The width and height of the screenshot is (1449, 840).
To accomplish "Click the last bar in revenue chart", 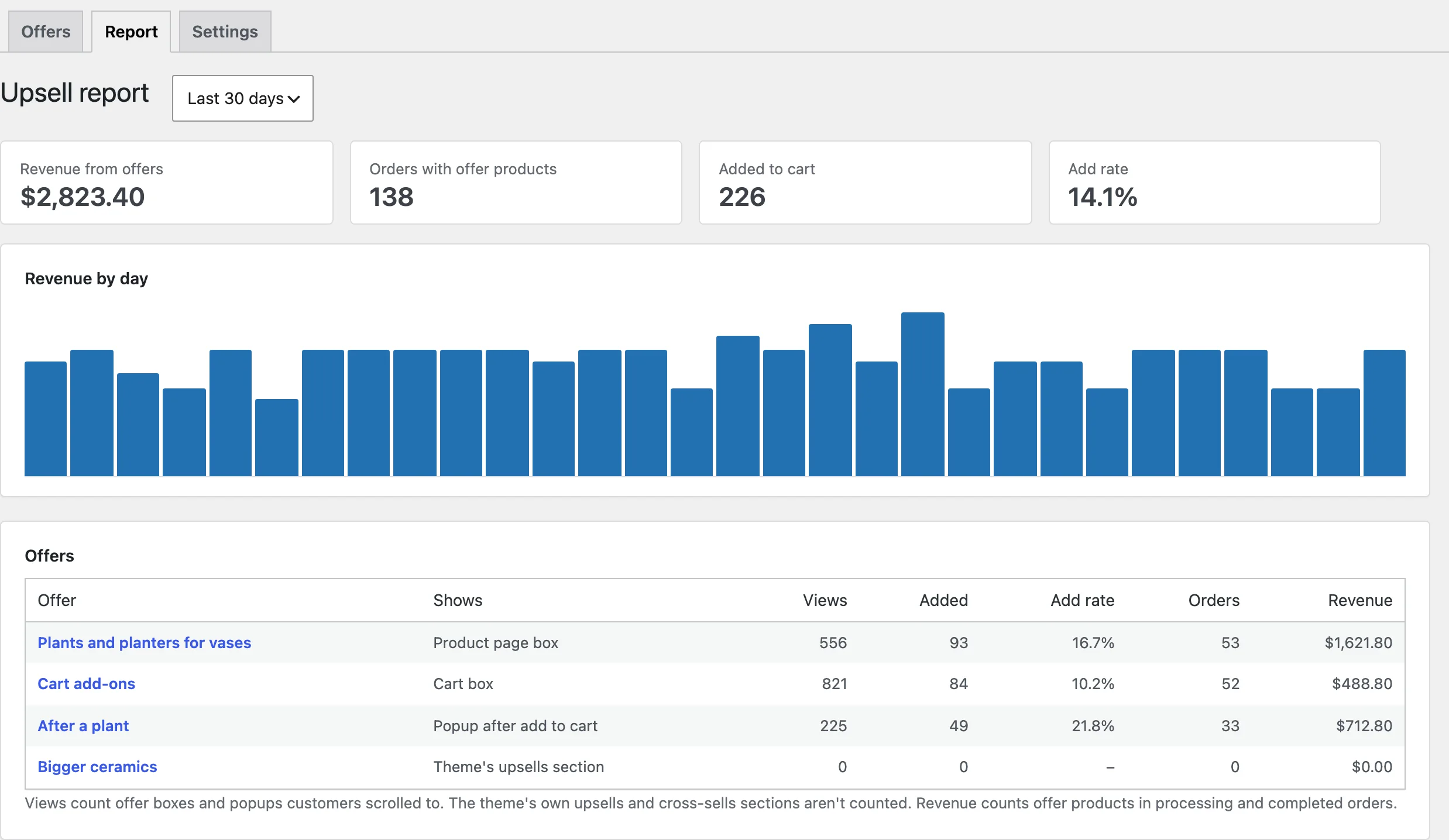I will (x=1385, y=413).
